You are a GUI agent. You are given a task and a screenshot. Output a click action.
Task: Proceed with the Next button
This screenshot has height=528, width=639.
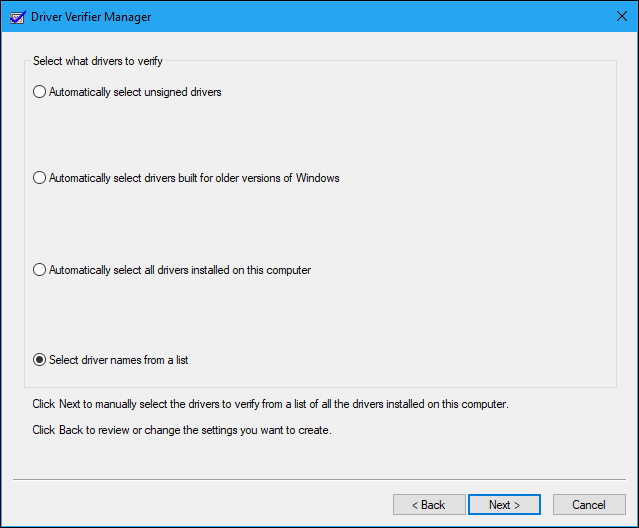(x=504, y=505)
